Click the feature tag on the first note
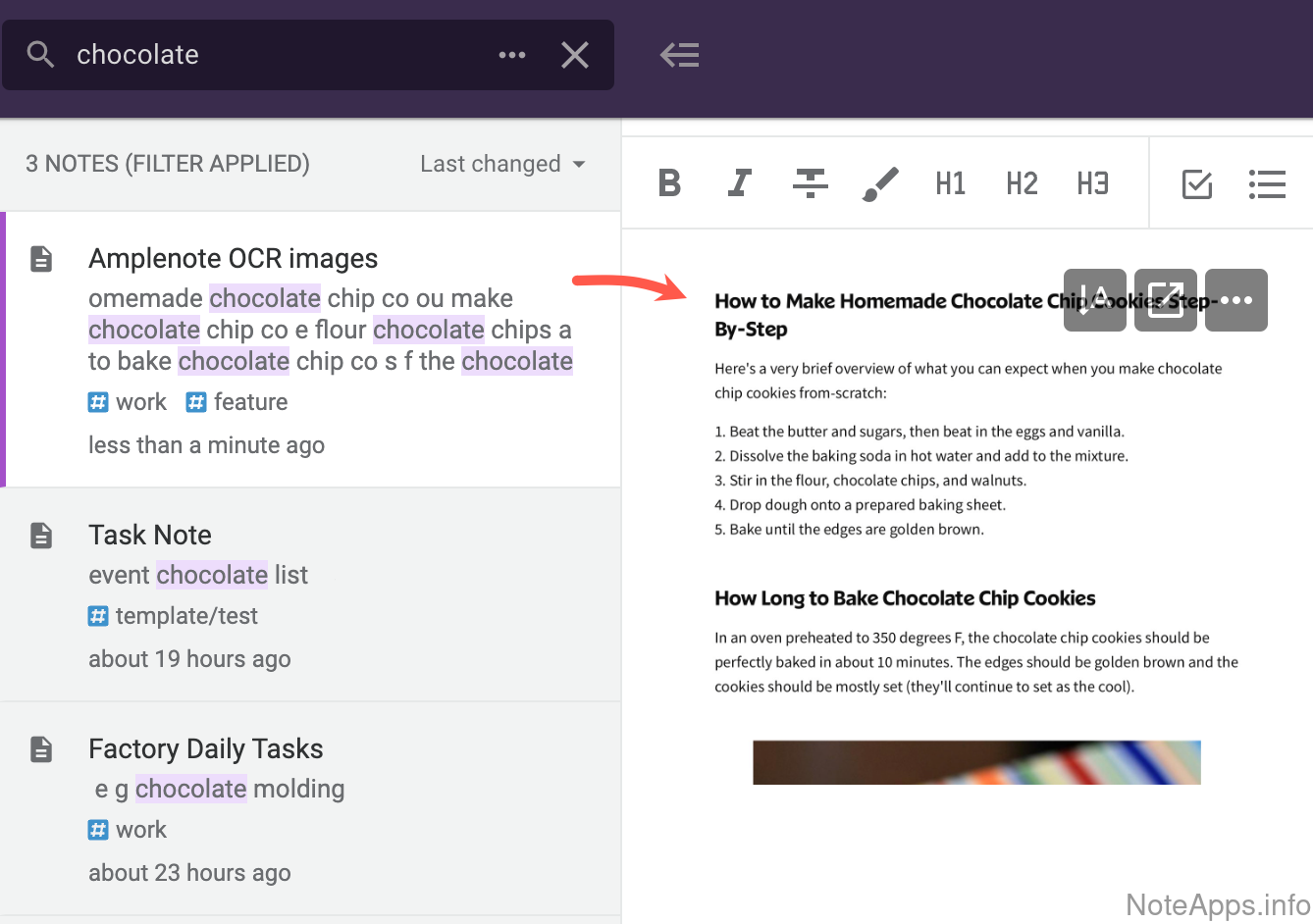The width and height of the screenshot is (1313, 924). pyautogui.click(x=238, y=402)
